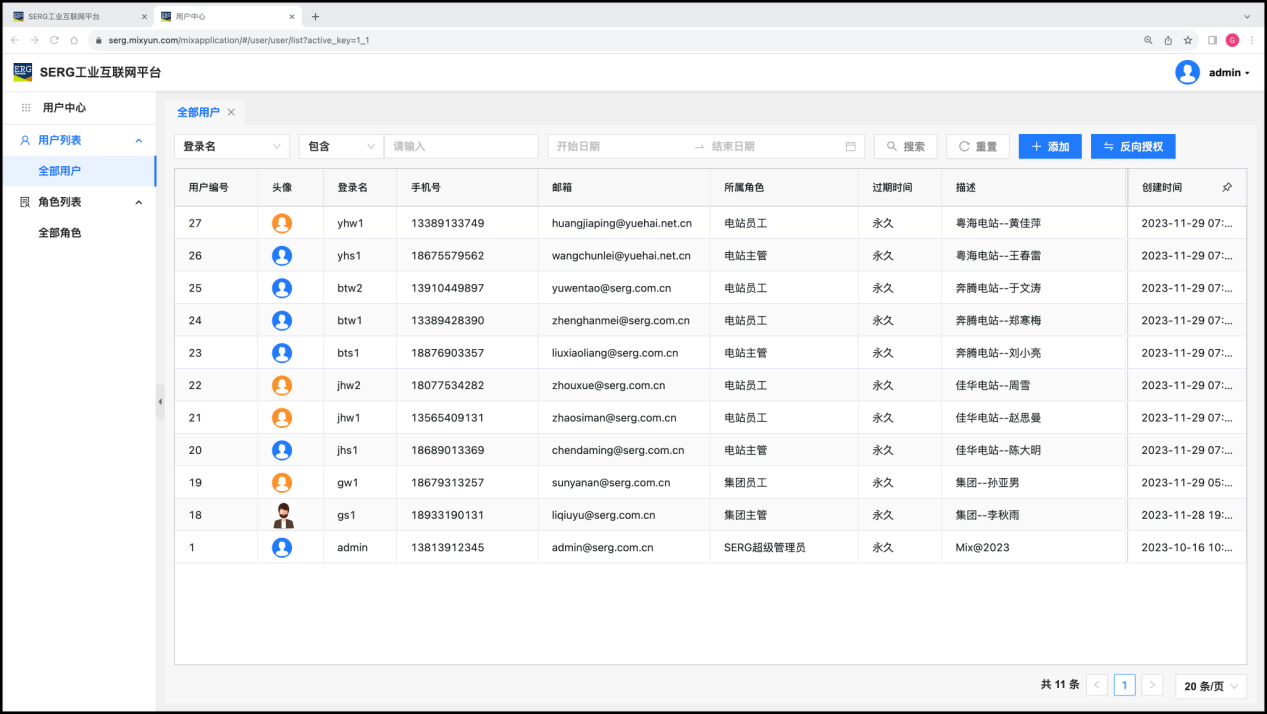The image size is (1267, 714).
Task: Click the 请输入 search text field
Action: [x=460, y=146]
